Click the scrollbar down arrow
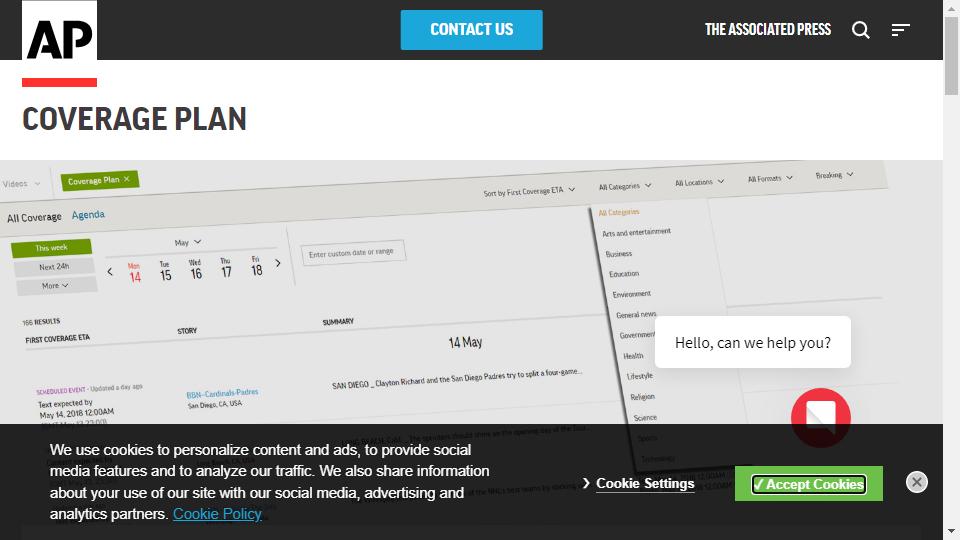 (x=951, y=531)
